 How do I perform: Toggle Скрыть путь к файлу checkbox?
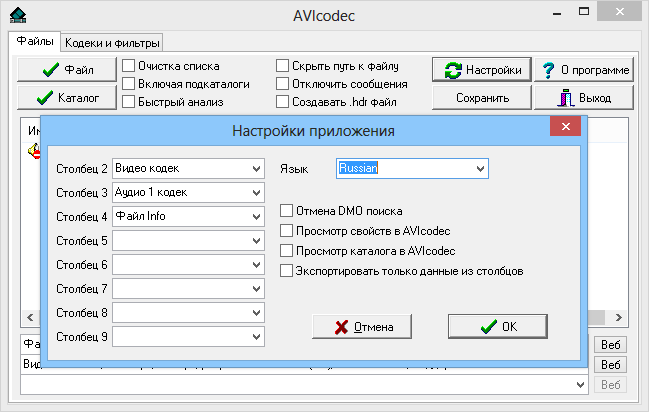[282, 65]
